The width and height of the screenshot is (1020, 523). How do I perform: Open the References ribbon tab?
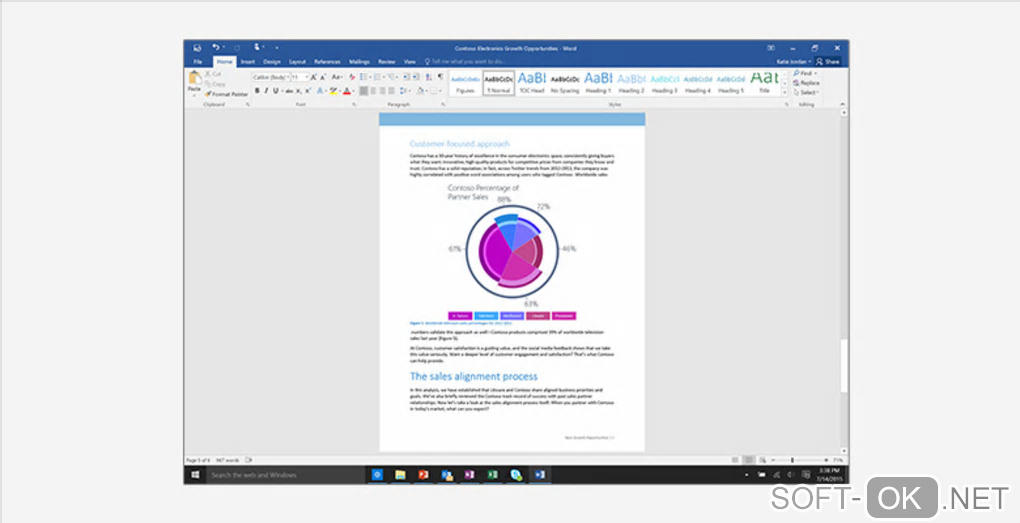pos(327,62)
